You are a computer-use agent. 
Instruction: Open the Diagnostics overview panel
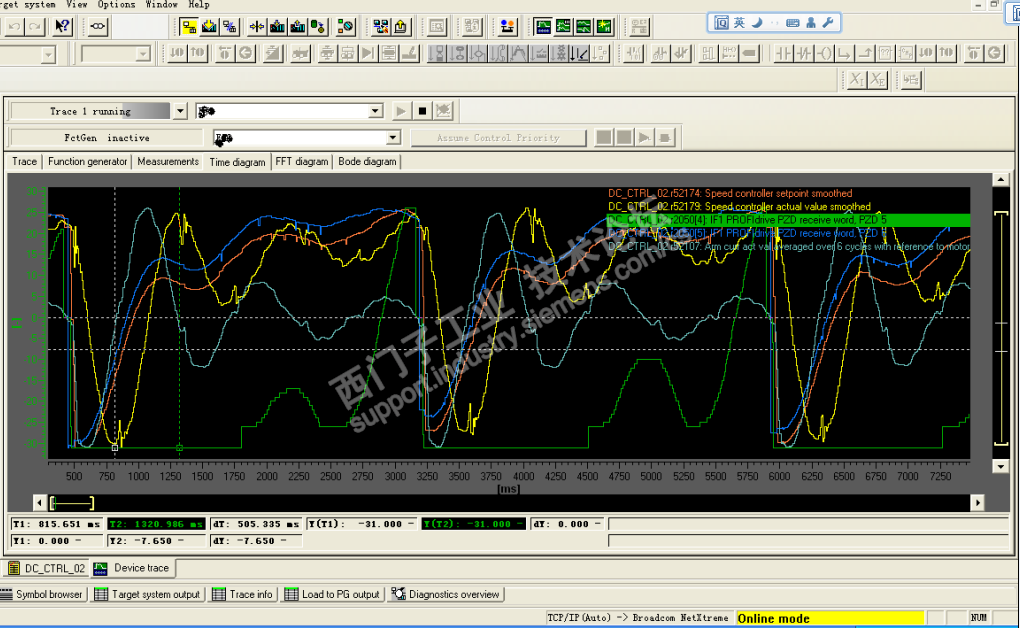click(x=446, y=594)
